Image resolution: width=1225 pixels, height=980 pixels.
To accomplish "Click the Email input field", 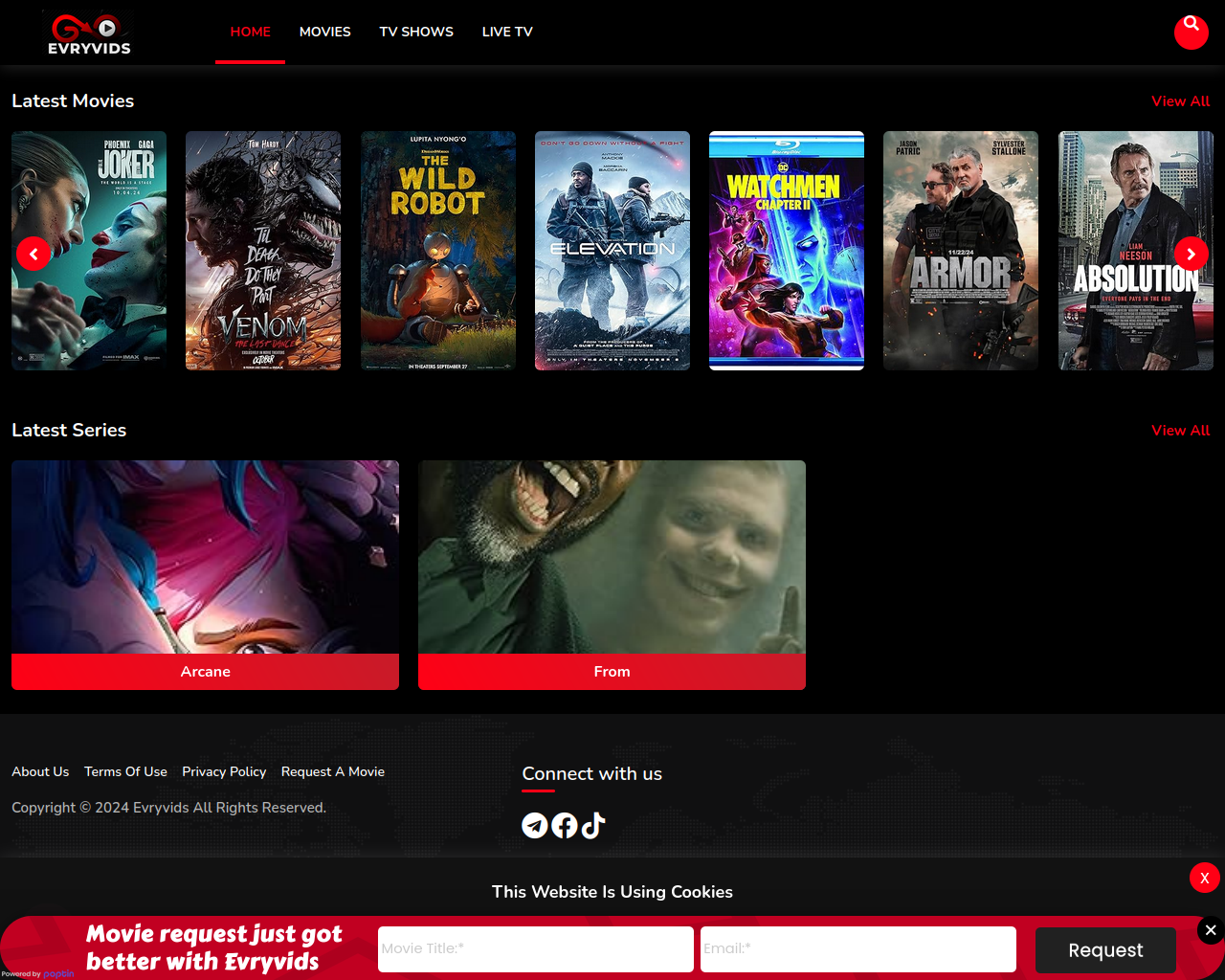I will (858, 949).
